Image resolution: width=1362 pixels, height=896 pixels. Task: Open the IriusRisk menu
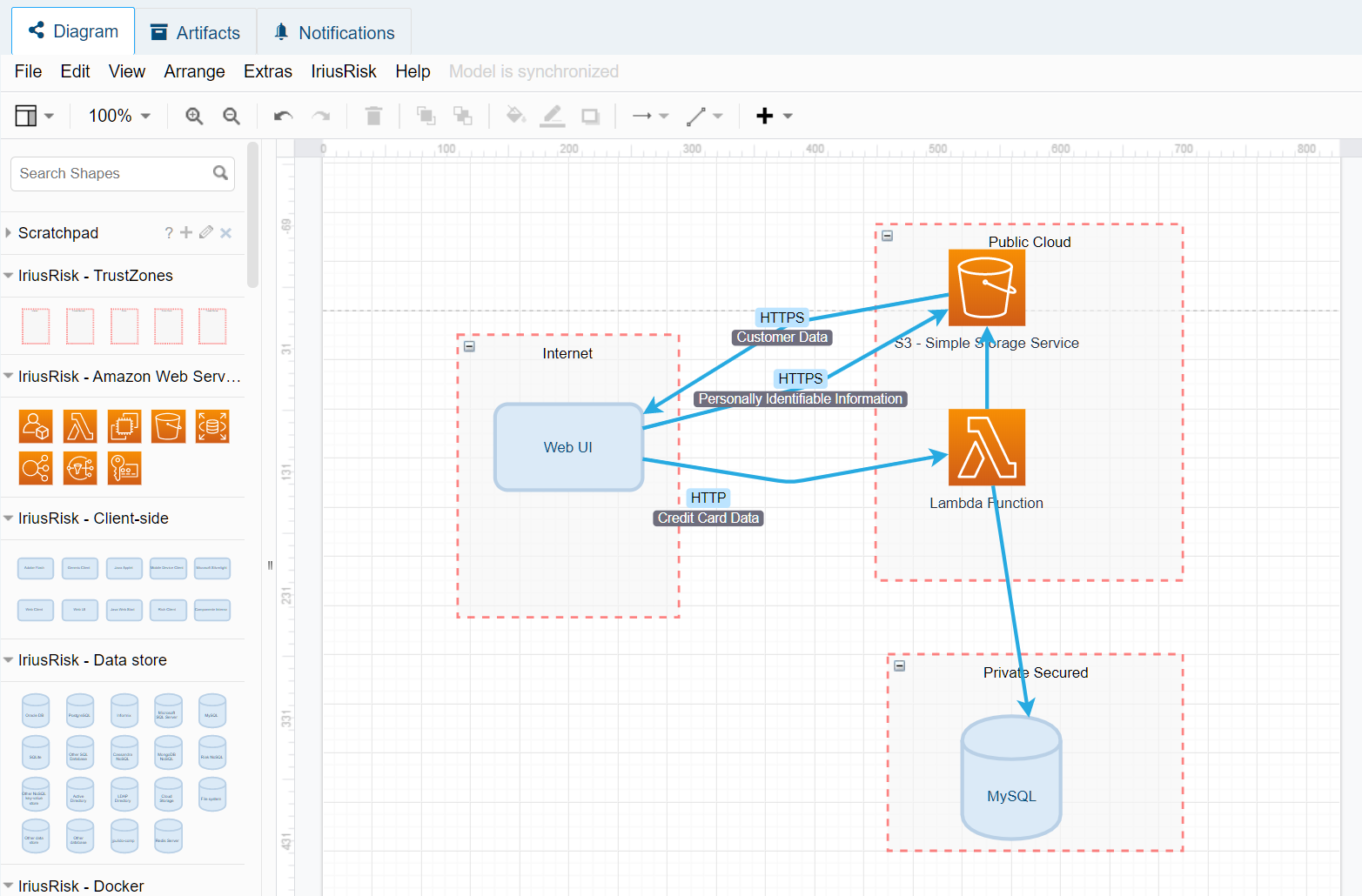(344, 71)
